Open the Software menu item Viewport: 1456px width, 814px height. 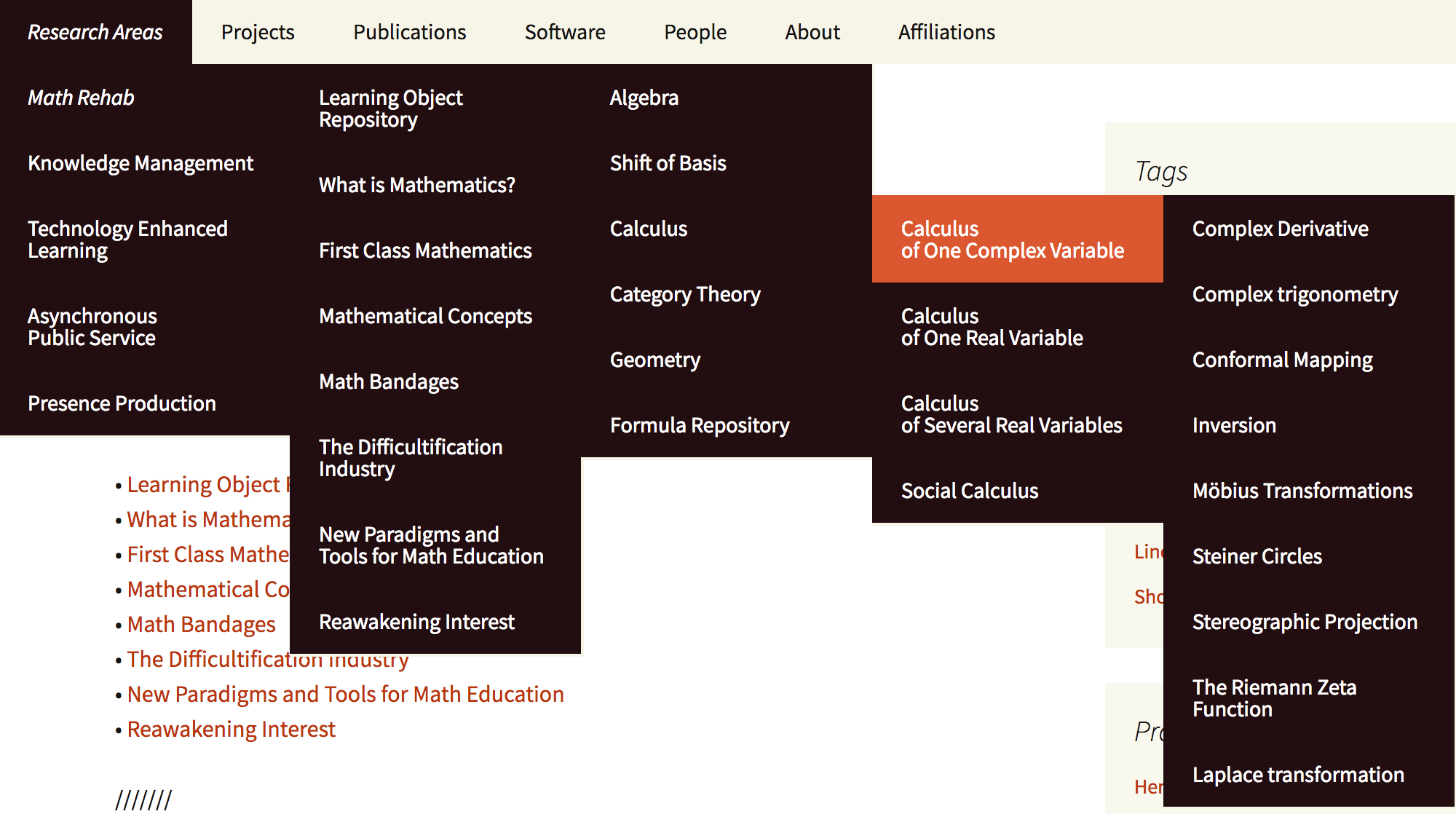coord(565,32)
